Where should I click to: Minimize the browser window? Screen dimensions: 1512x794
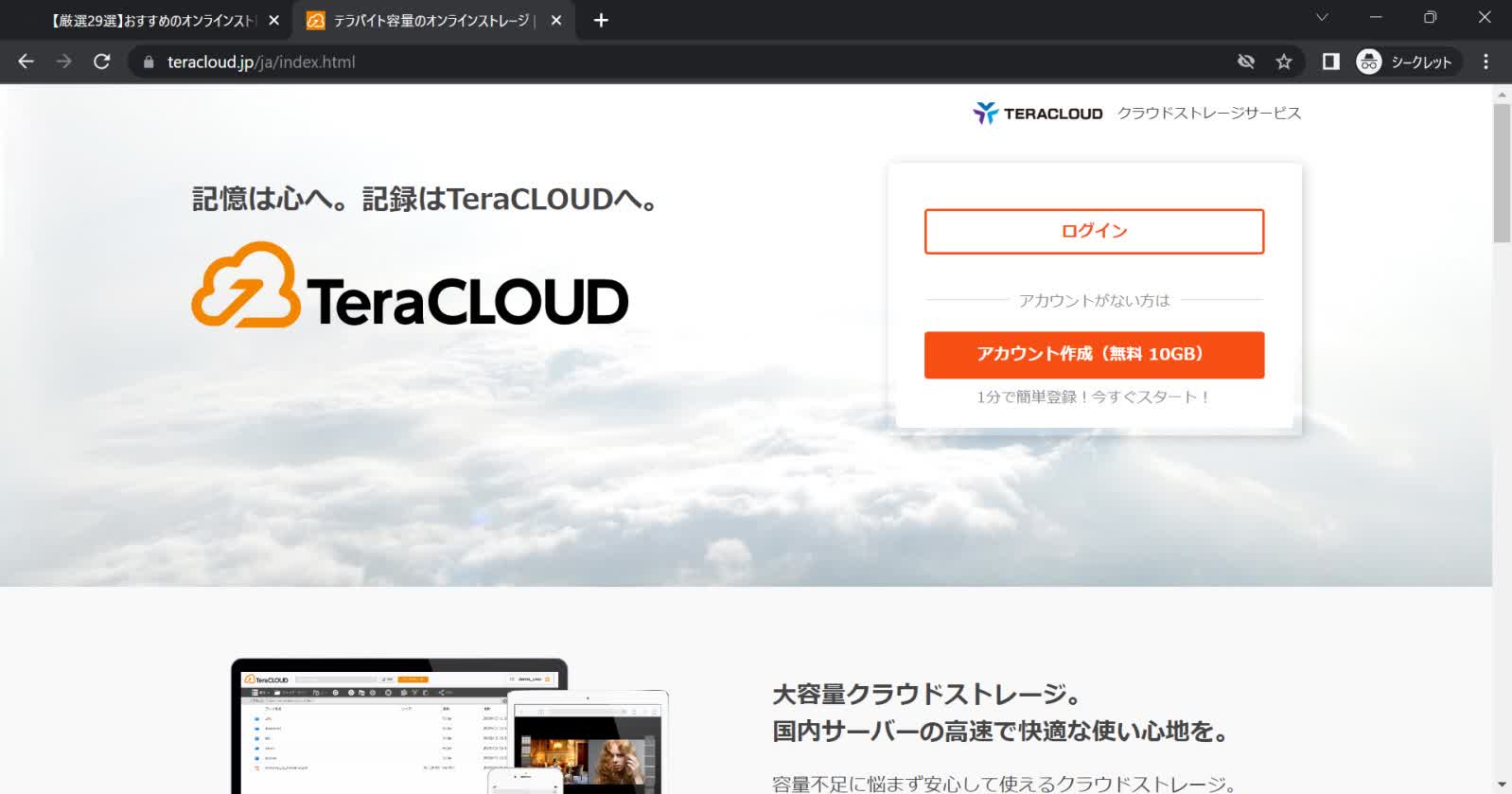click(x=1376, y=17)
